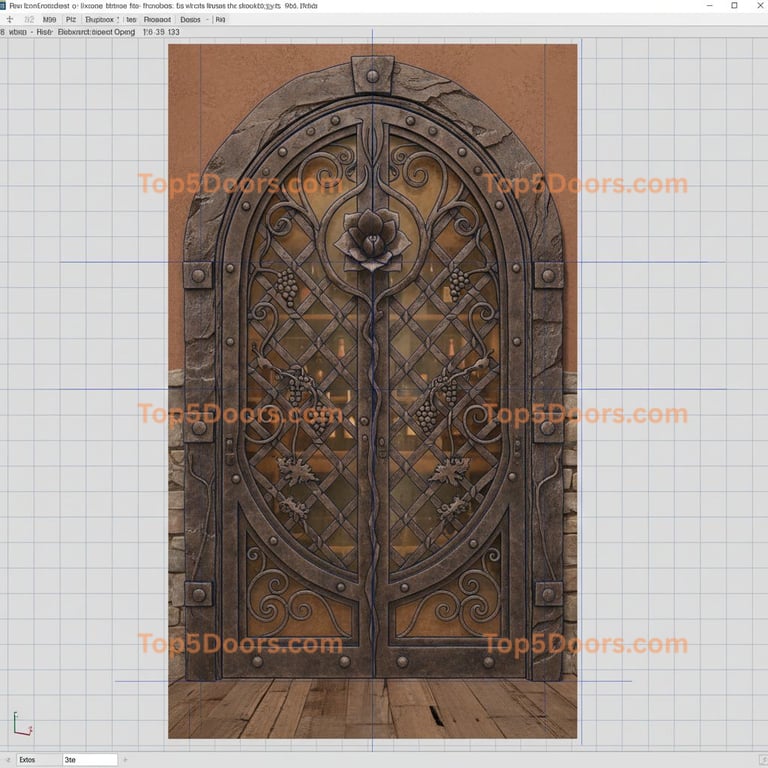The height and width of the screenshot is (768, 768).
Task: Click the 'Riq' toolbar item
Action: click(220, 20)
